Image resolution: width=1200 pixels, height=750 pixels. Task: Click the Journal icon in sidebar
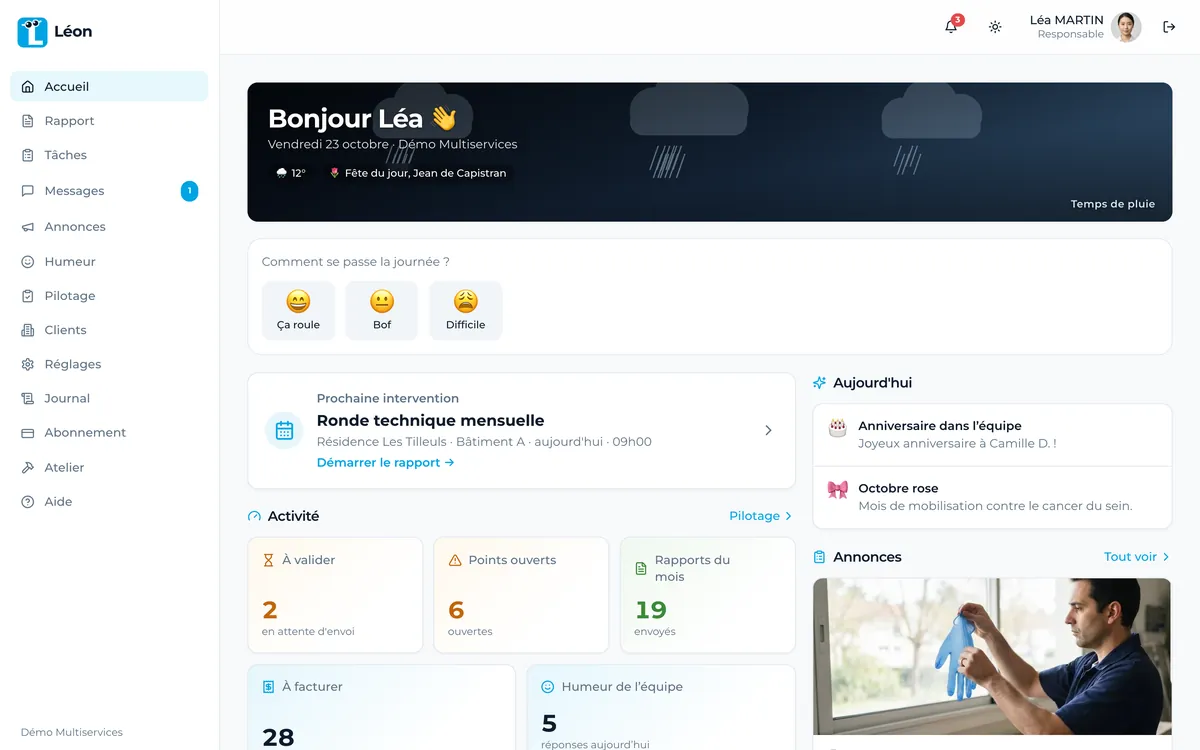[x=28, y=398]
